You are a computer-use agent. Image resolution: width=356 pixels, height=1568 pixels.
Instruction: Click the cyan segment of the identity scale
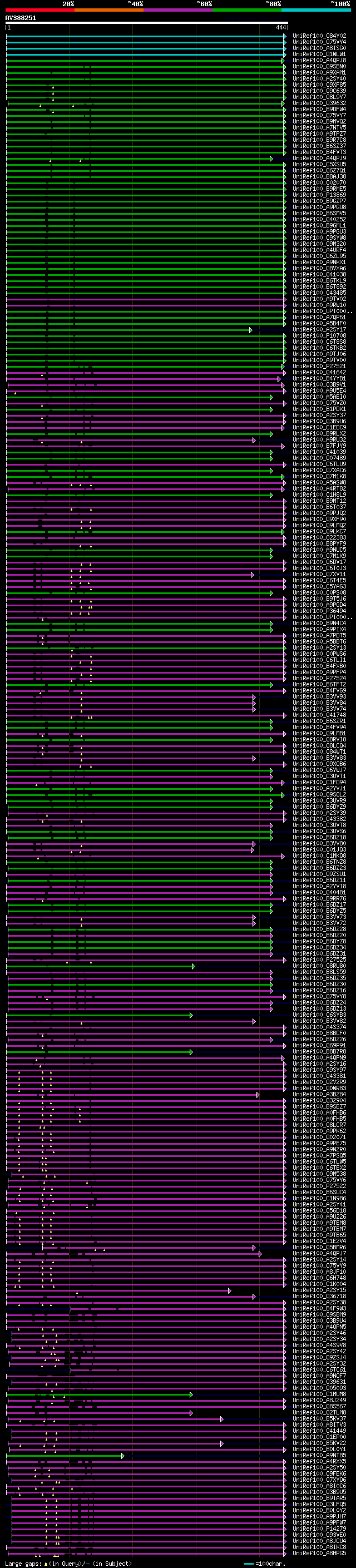(x=316, y=10)
